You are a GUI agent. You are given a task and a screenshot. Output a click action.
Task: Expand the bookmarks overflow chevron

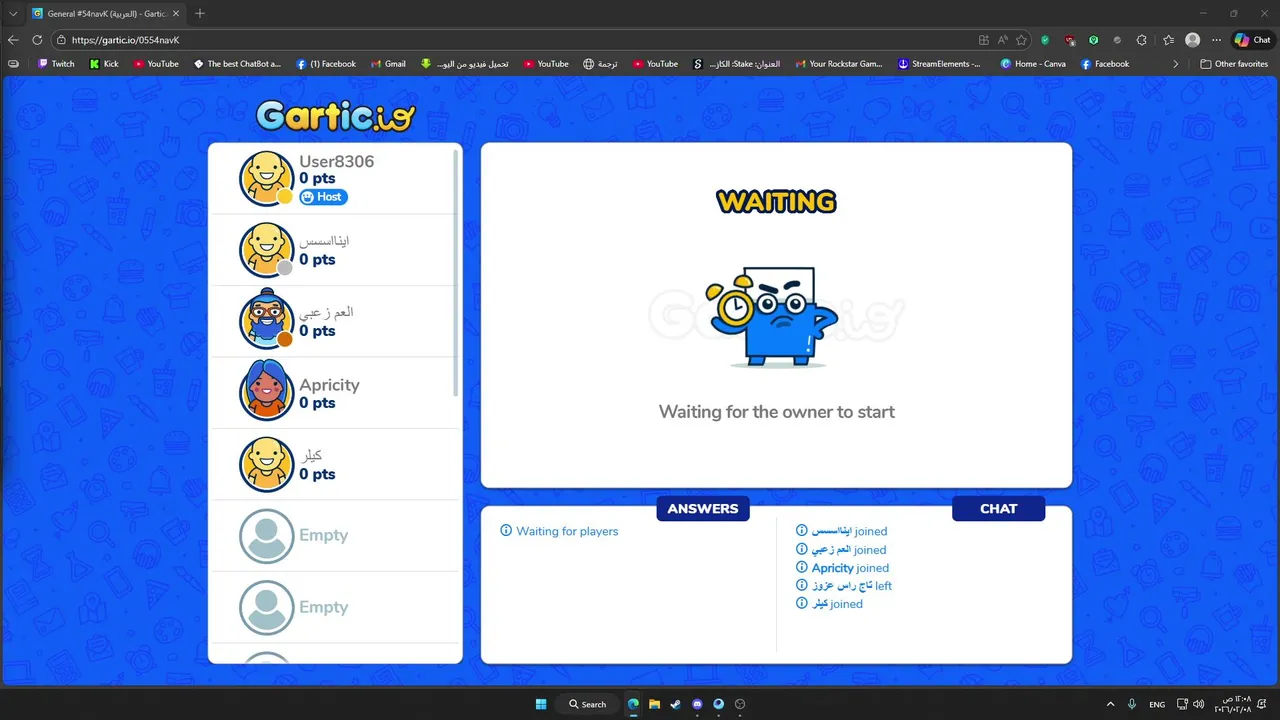pyautogui.click(x=1176, y=63)
